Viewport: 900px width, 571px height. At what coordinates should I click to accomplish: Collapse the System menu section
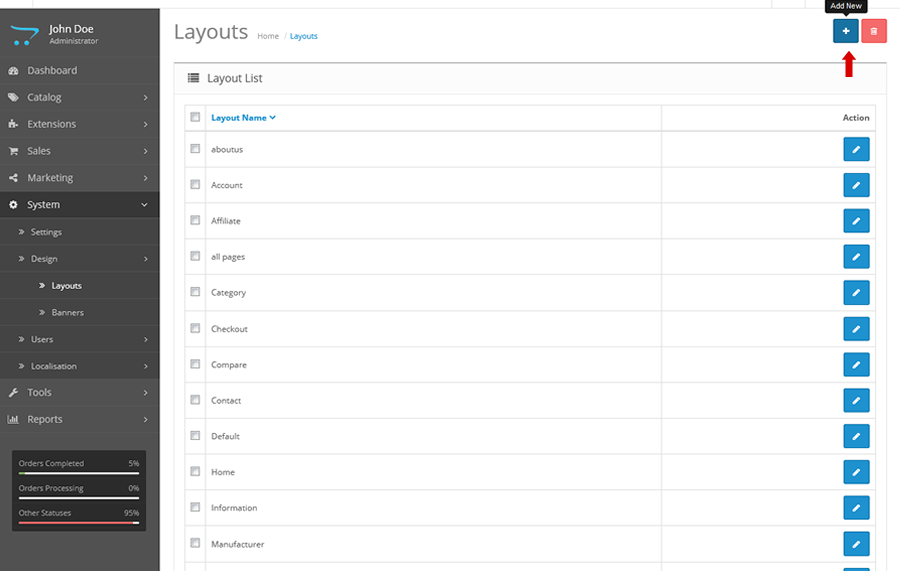(x=80, y=205)
